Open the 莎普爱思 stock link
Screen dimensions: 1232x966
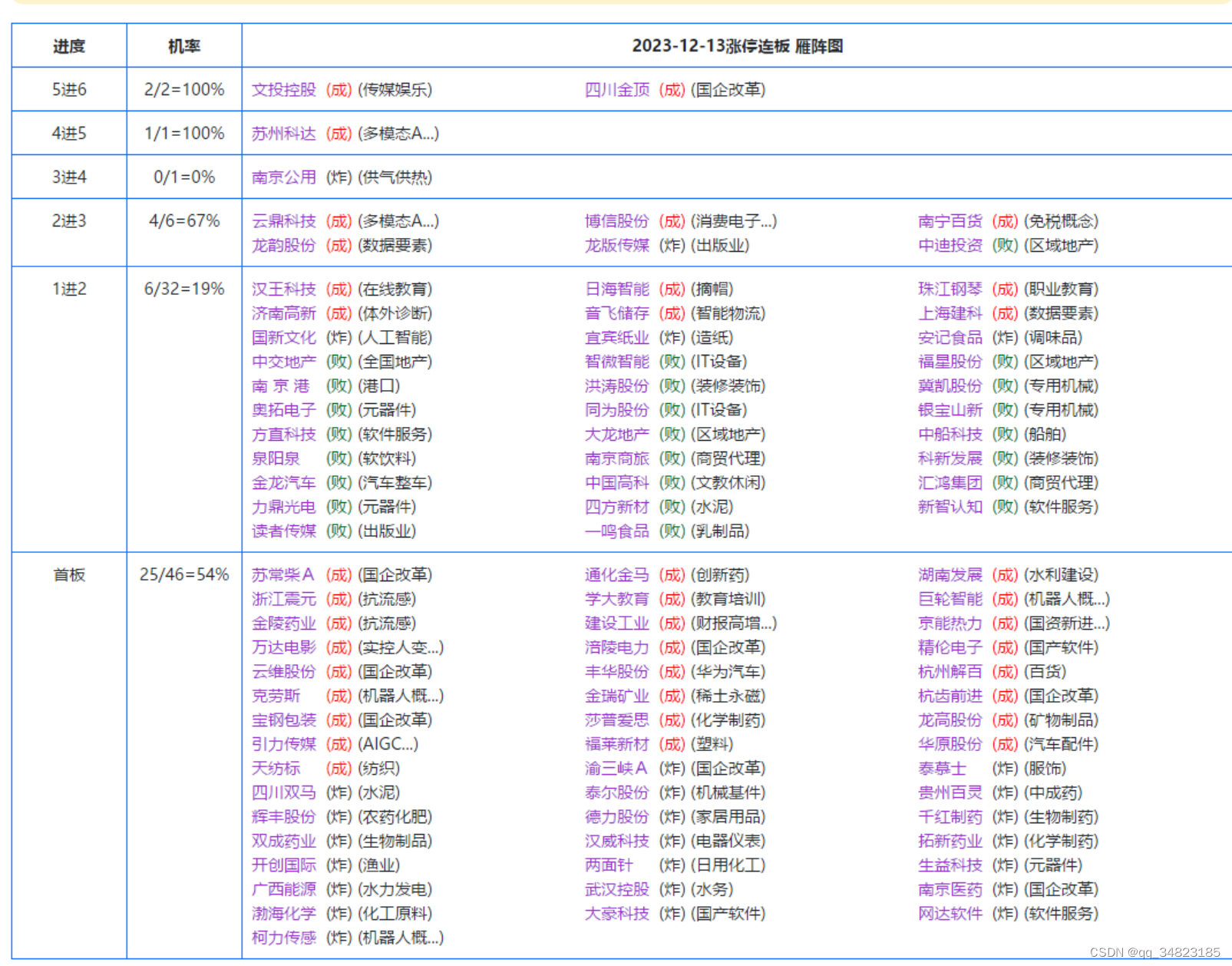point(617,720)
